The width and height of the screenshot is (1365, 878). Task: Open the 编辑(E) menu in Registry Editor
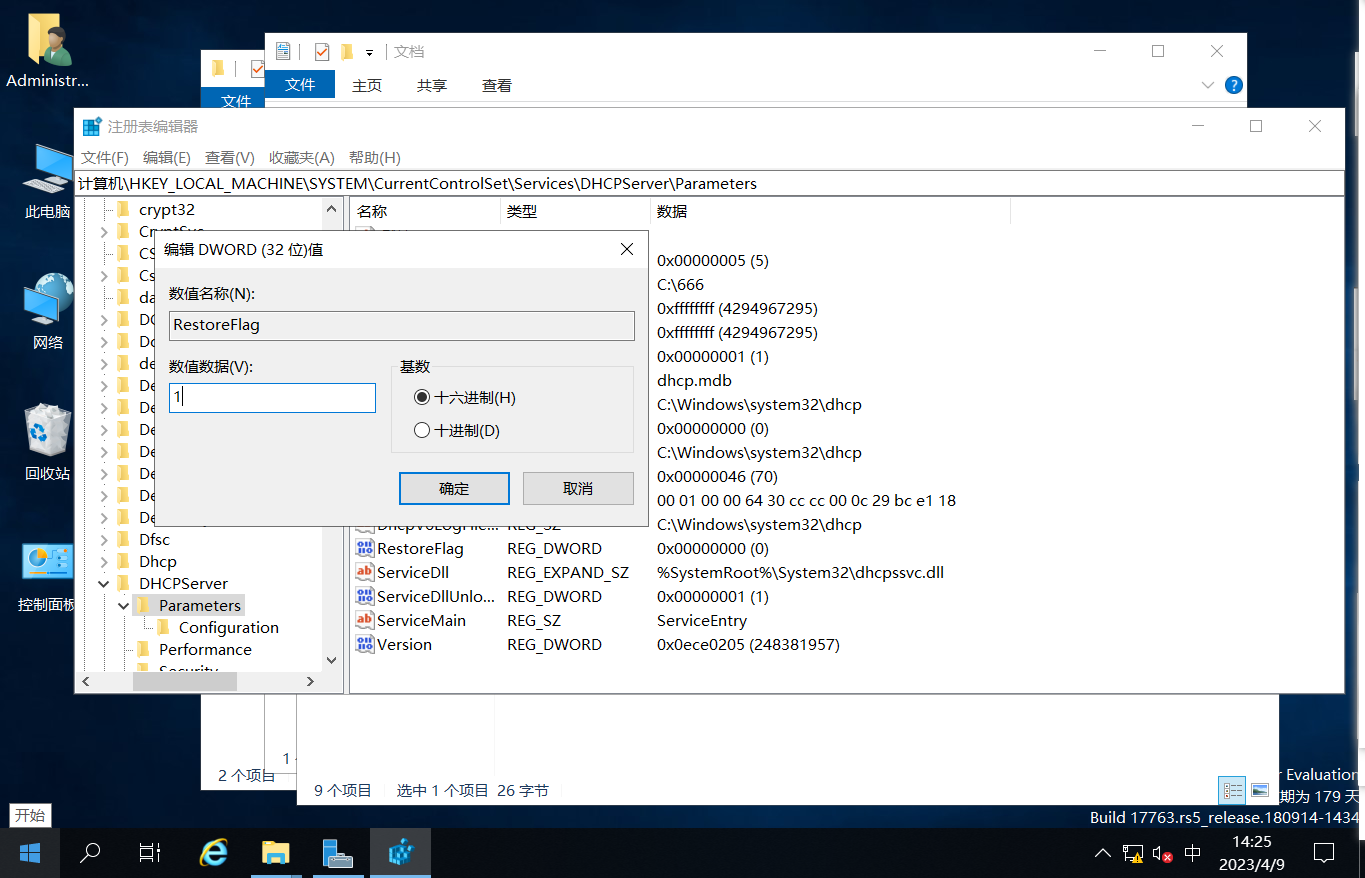166,158
